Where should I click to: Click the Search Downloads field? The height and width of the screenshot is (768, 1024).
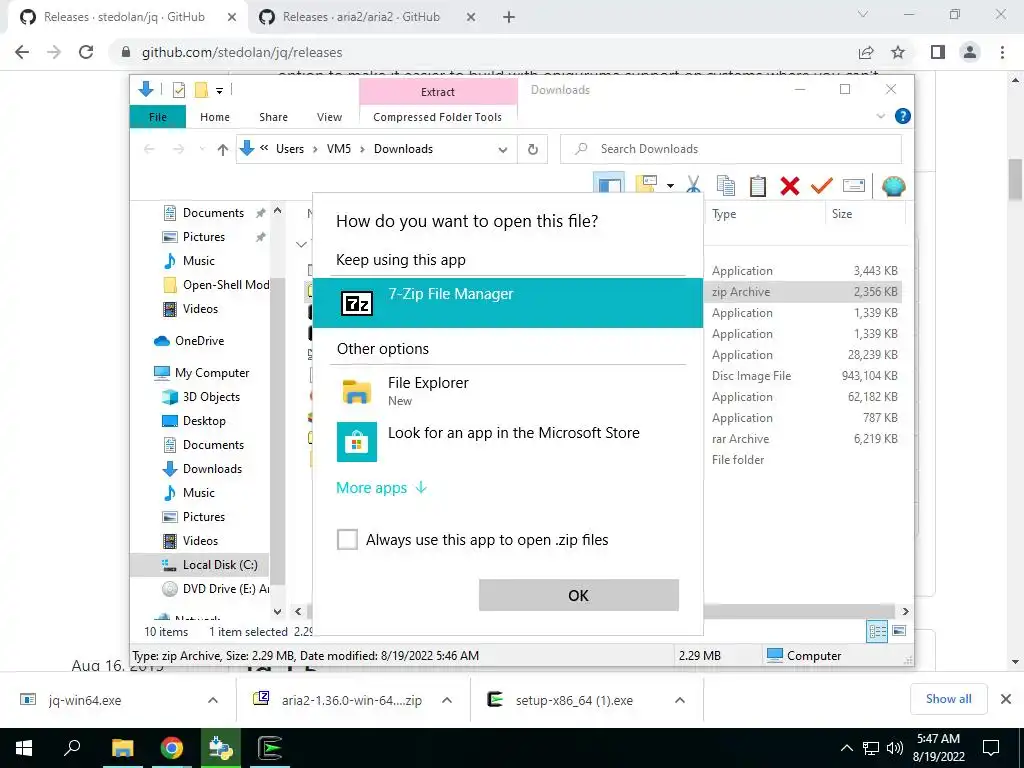731,149
